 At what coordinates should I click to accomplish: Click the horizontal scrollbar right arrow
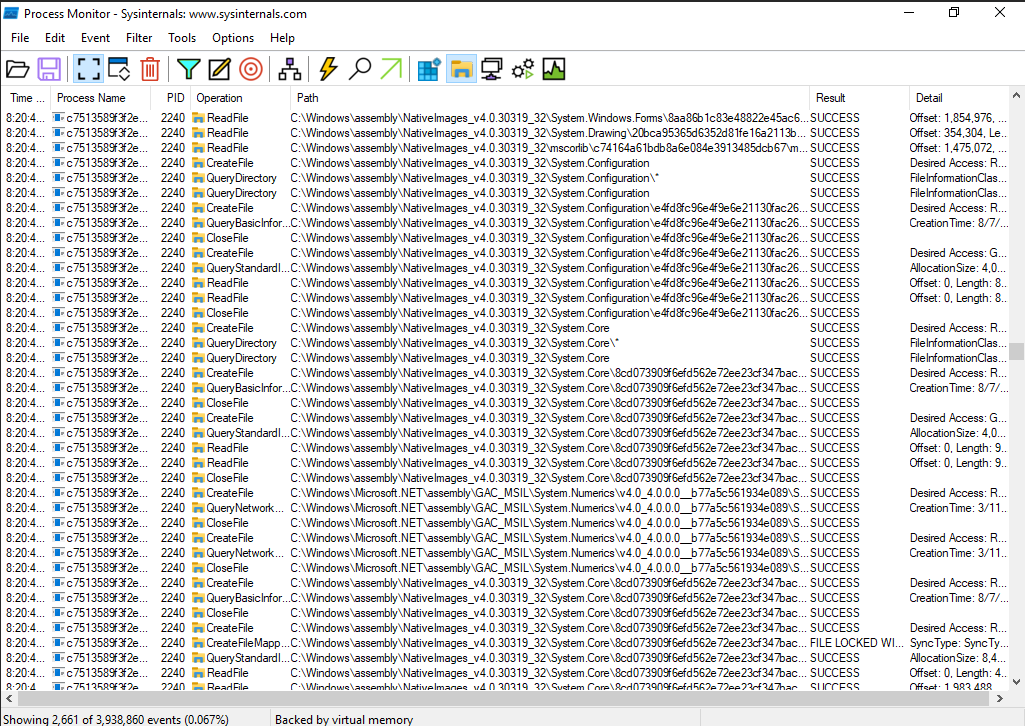pos(1000,699)
